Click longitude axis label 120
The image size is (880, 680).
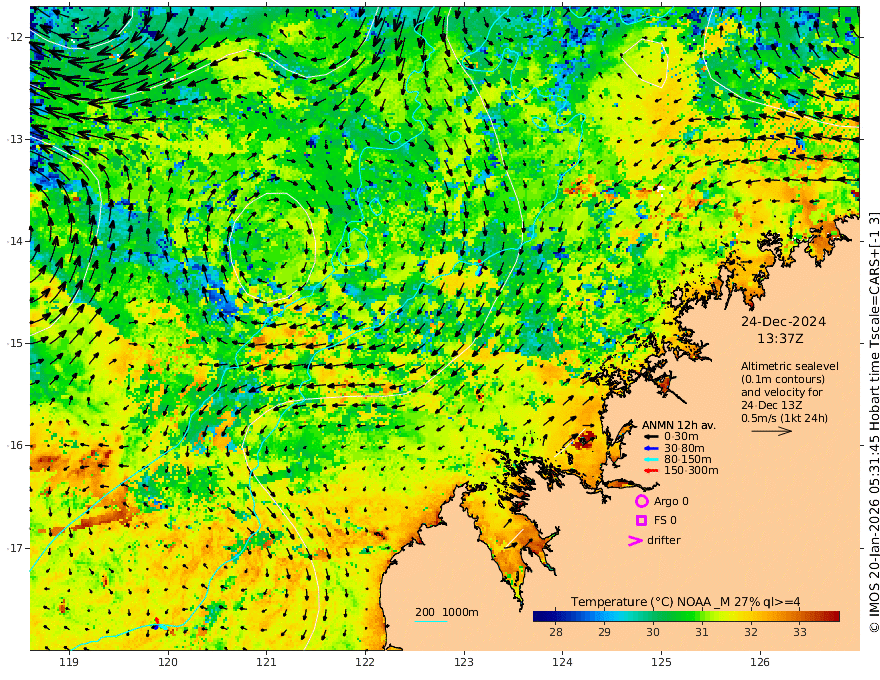tap(168, 663)
